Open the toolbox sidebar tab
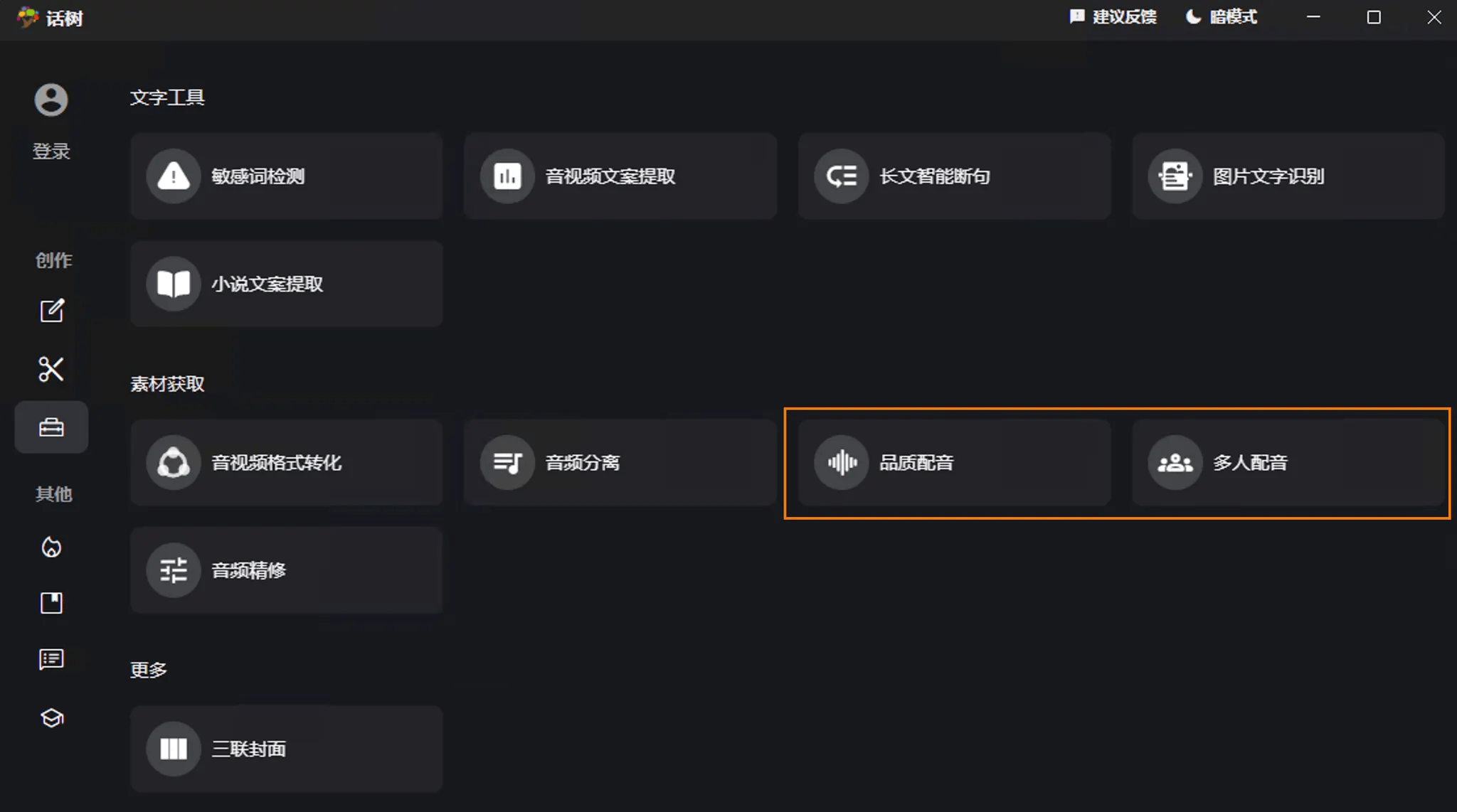The width and height of the screenshot is (1457, 812). click(x=51, y=427)
